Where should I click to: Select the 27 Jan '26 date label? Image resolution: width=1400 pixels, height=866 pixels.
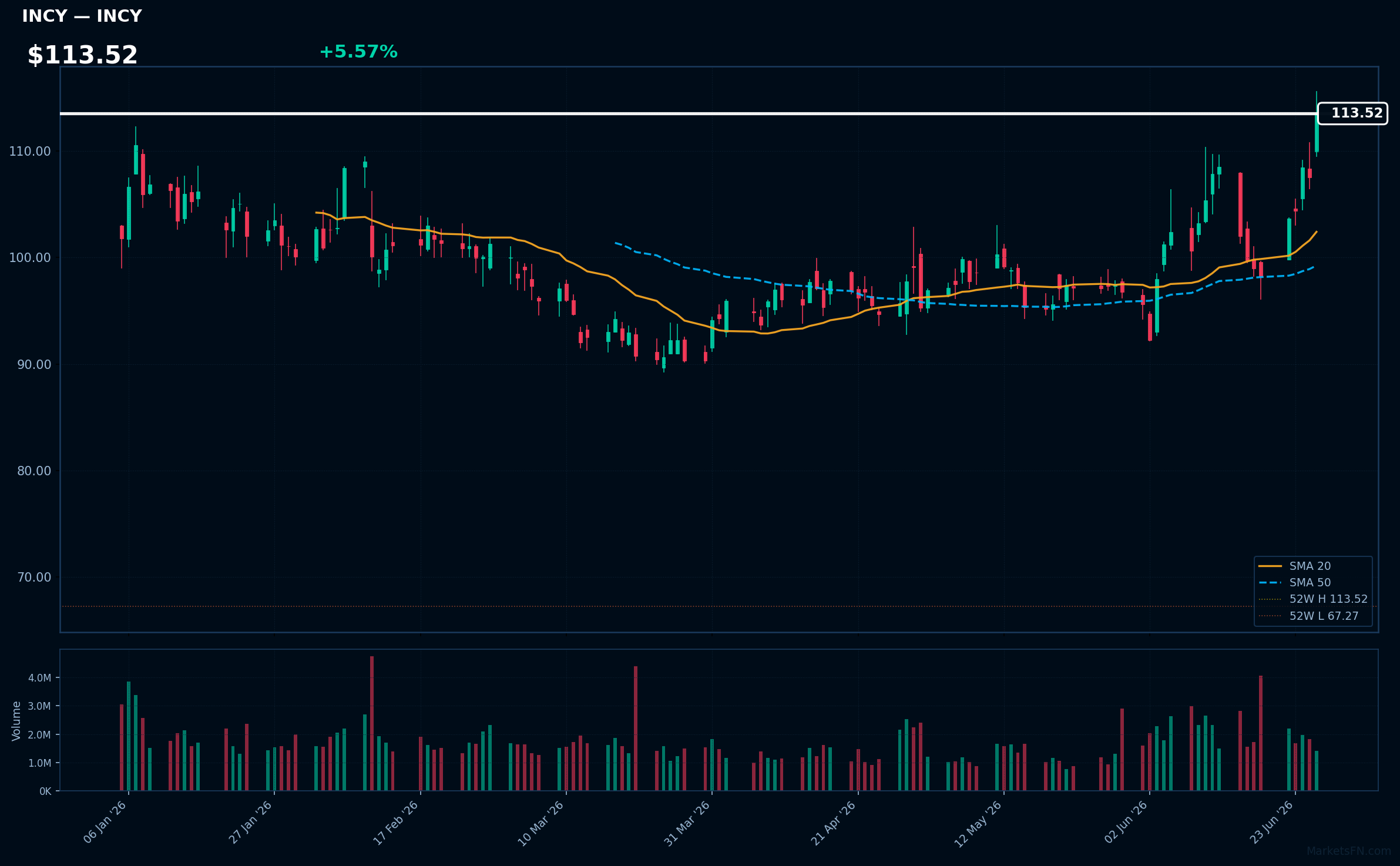pyautogui.click(x=250, y=823)
